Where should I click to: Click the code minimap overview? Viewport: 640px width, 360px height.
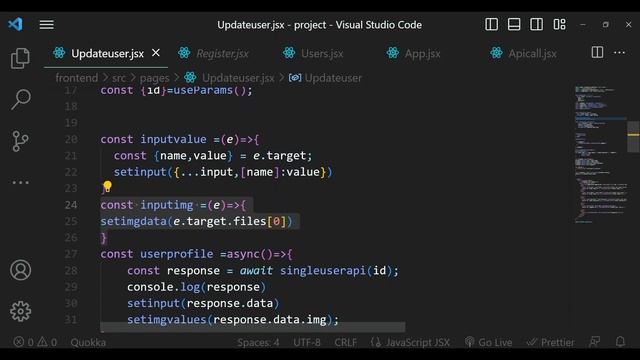[600, 154]
